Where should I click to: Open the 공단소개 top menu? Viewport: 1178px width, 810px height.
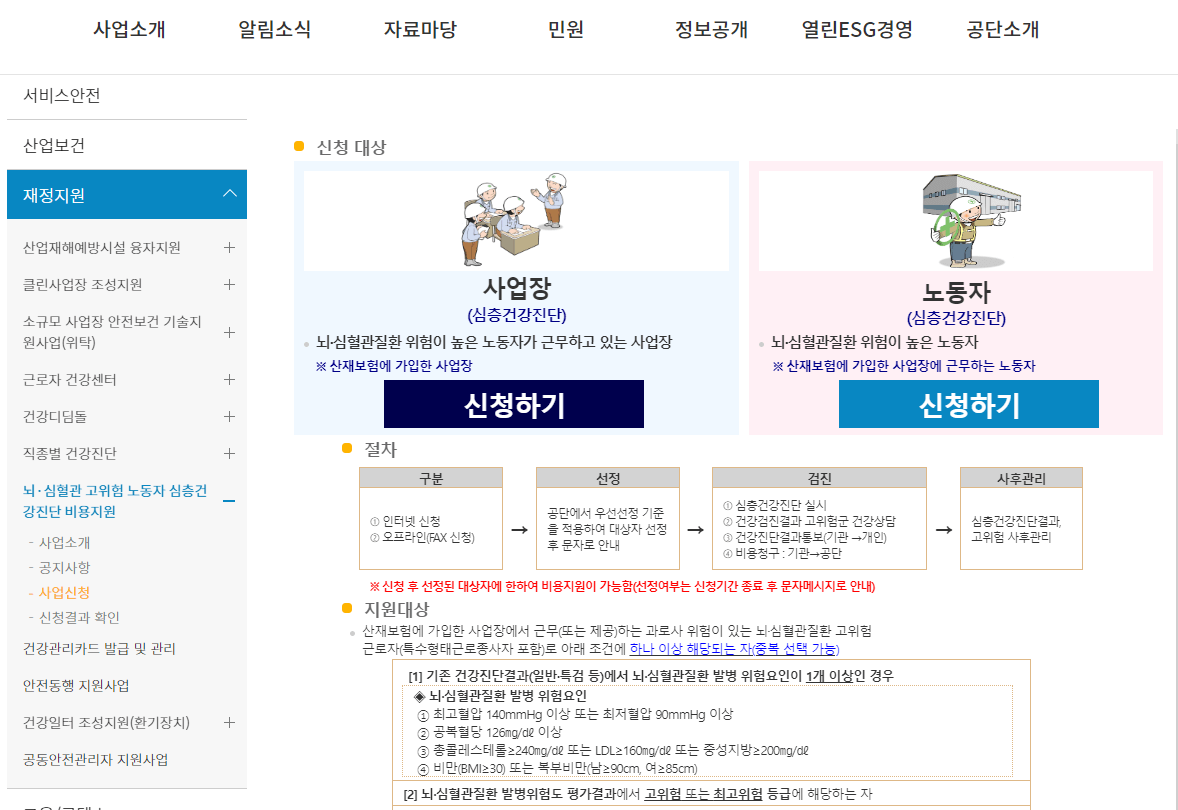(x=1002, y=30)
